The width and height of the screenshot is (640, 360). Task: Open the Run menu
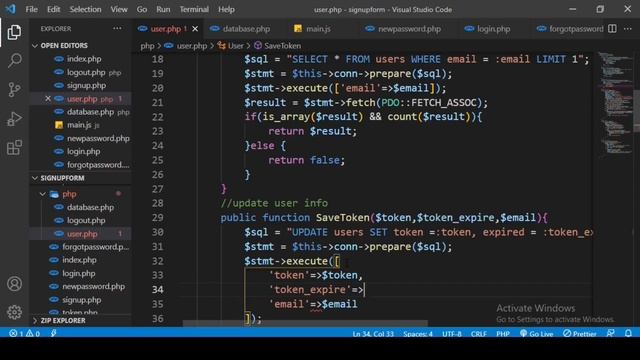[x=163, y=9]
